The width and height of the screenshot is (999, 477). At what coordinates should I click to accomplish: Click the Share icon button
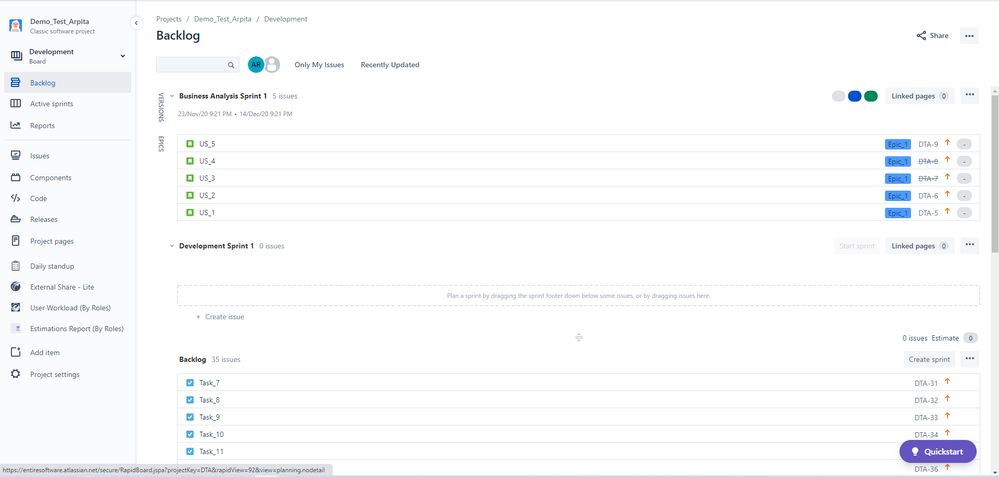(932, 36)
